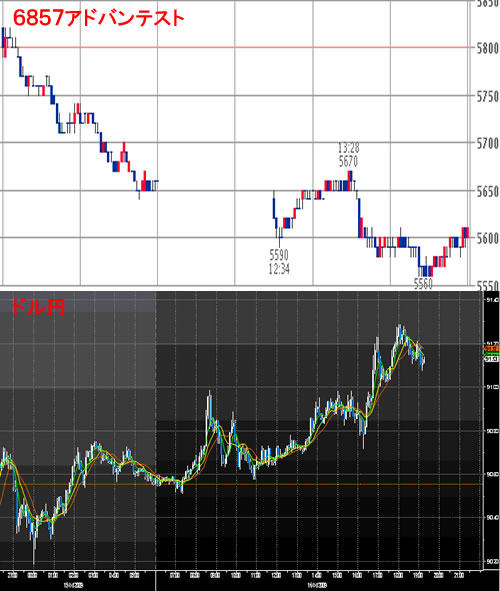Click the orange horizontal line on ドル円 chart
Image resolution: width=500 pixels, height=591 pixels.
click(x=241, y=484)
